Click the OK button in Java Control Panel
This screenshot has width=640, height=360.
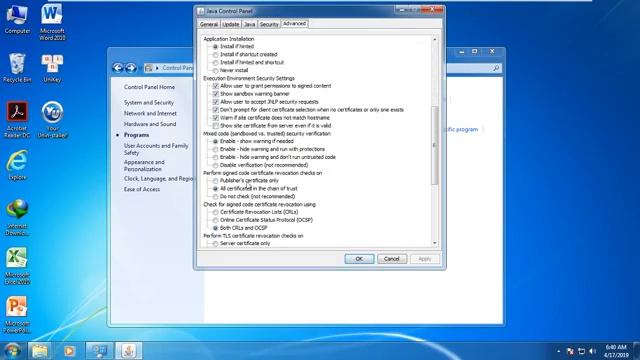(x=359, y=259)
